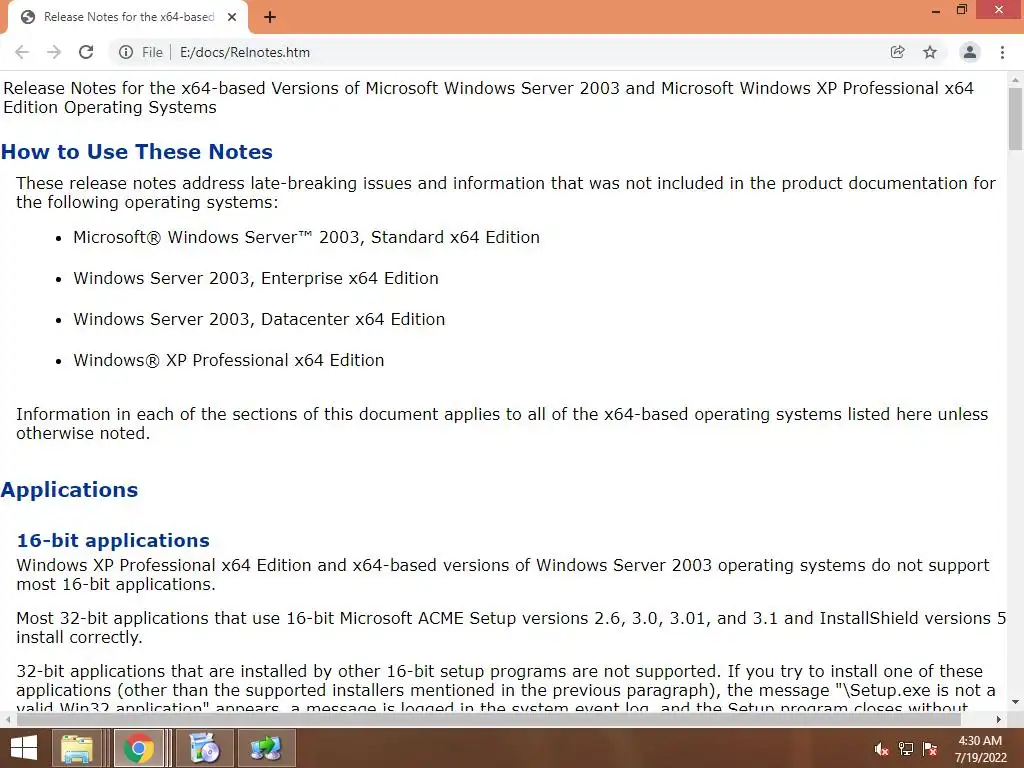Click 'Windows® XP Professional x64 Edition' bullet
1024x768 pixels.
click(x=229, y=360)
